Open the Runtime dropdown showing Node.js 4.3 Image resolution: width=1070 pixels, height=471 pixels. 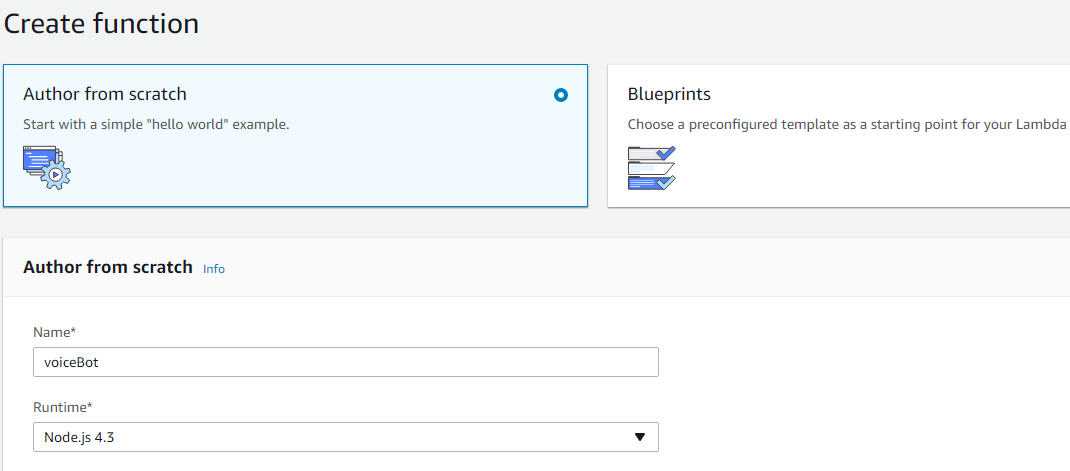pyautogui.click(x=346, y=437)
